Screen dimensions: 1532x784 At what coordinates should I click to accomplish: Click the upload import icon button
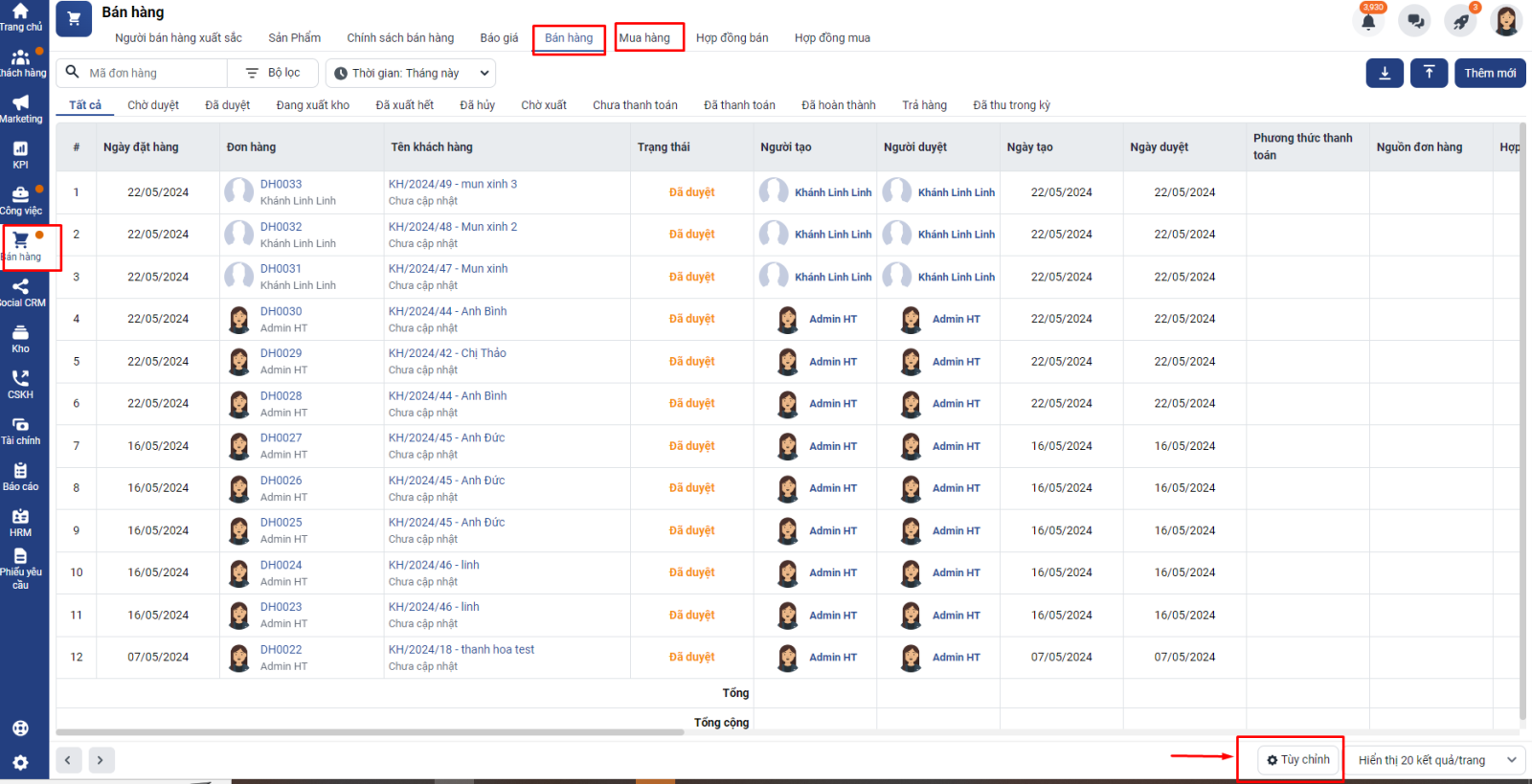pyautogui.click(x=1429, y=73)
